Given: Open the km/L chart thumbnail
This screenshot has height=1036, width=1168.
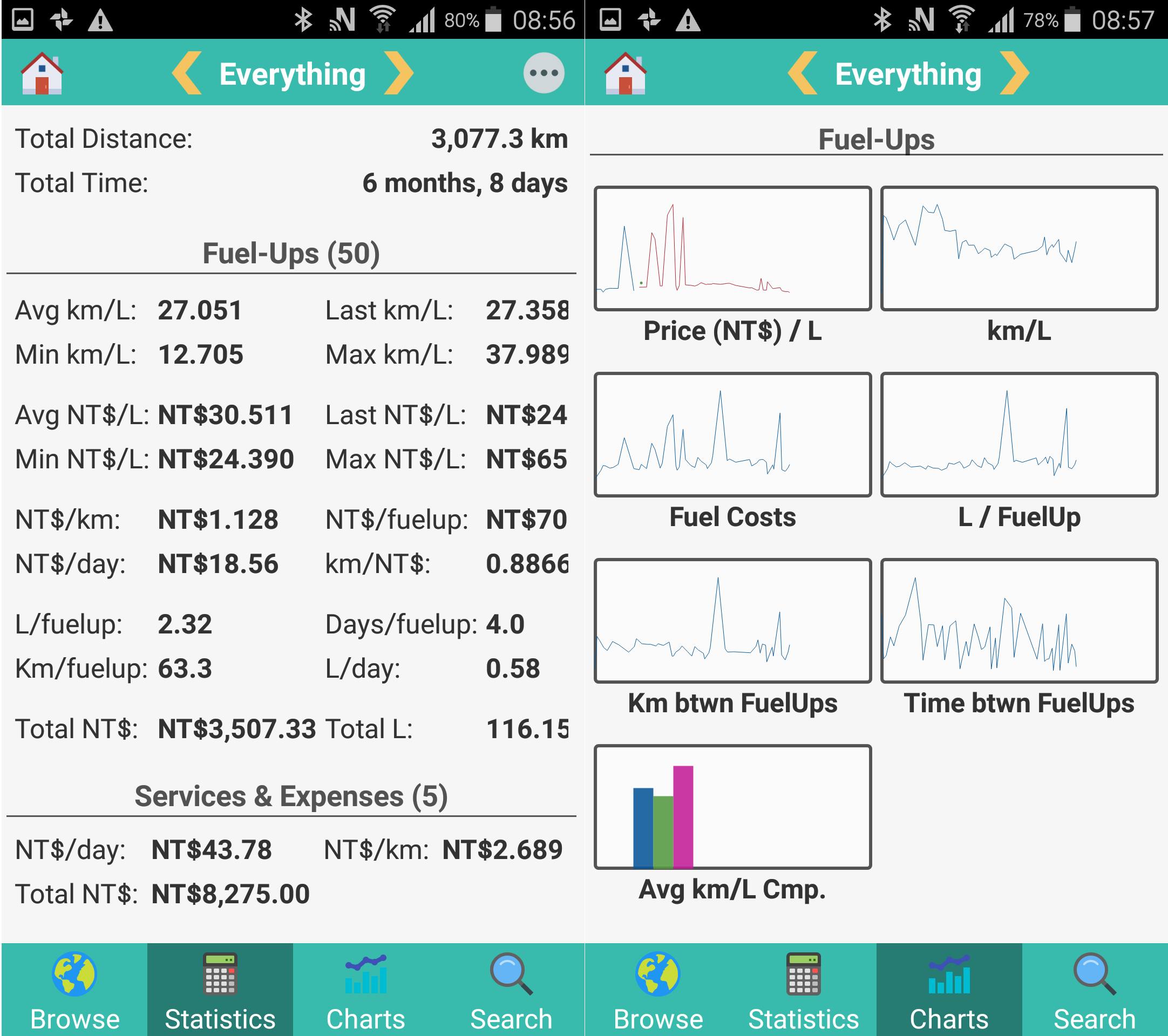Looking at the screenshot, I should pos(1019,249).
